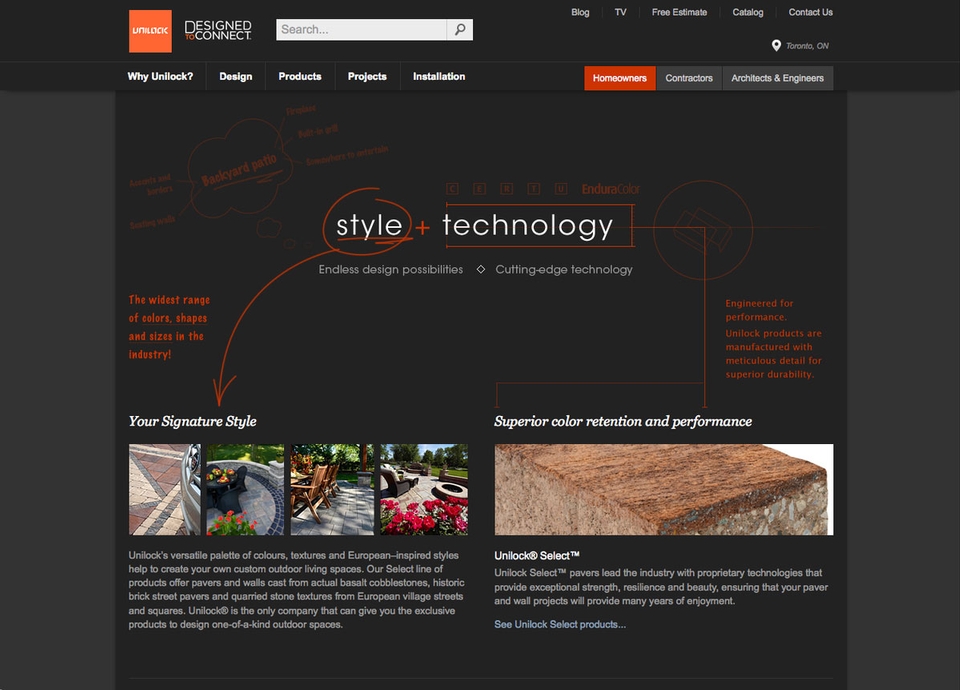Open the Blog link
The width and height of the screenshot is (960, 690).
(580, 12)
